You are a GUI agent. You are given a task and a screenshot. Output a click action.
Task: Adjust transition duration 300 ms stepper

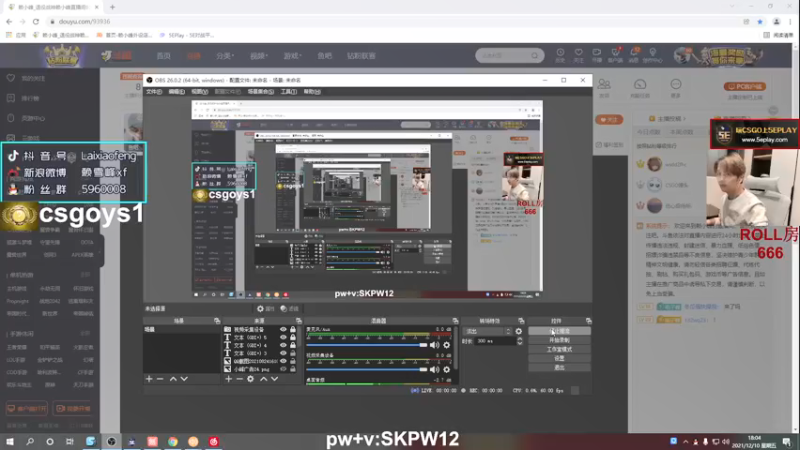[519, 341]
